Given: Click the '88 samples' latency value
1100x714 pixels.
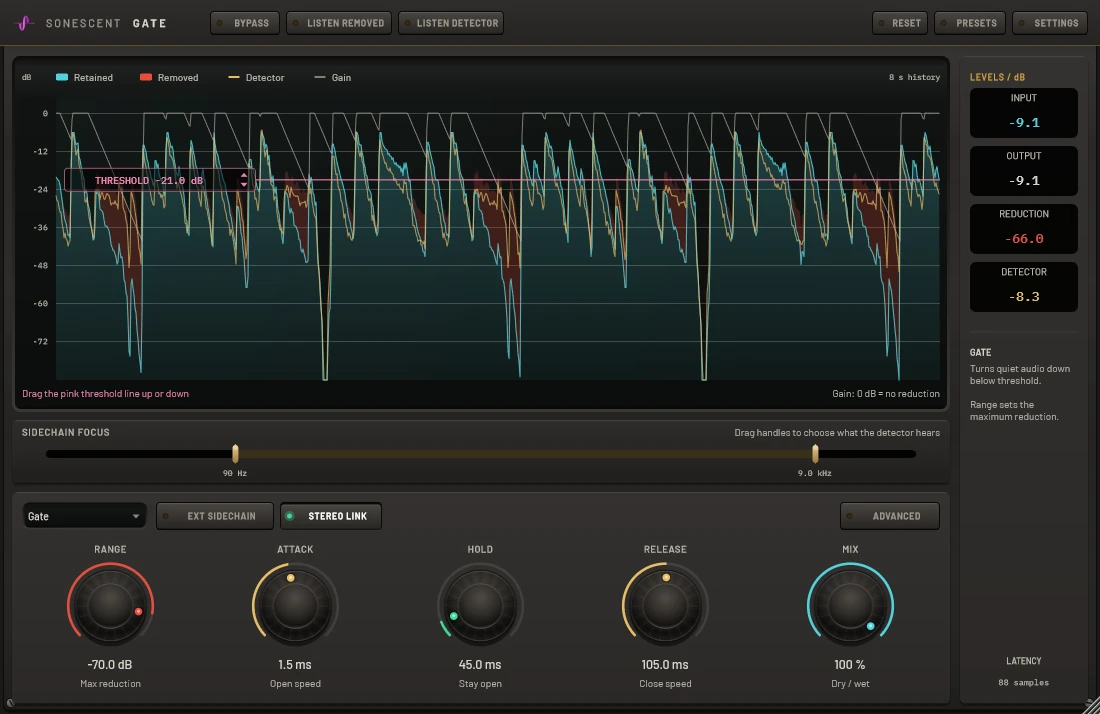Looking at the screenshot, I should (x=1024, y=682).
